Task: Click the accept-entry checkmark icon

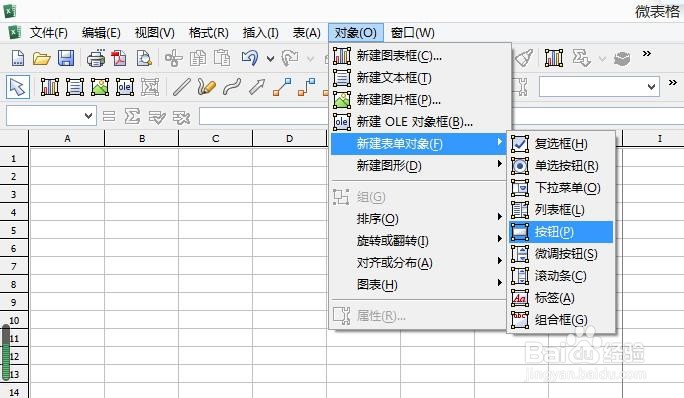Action: click(157, 117)
